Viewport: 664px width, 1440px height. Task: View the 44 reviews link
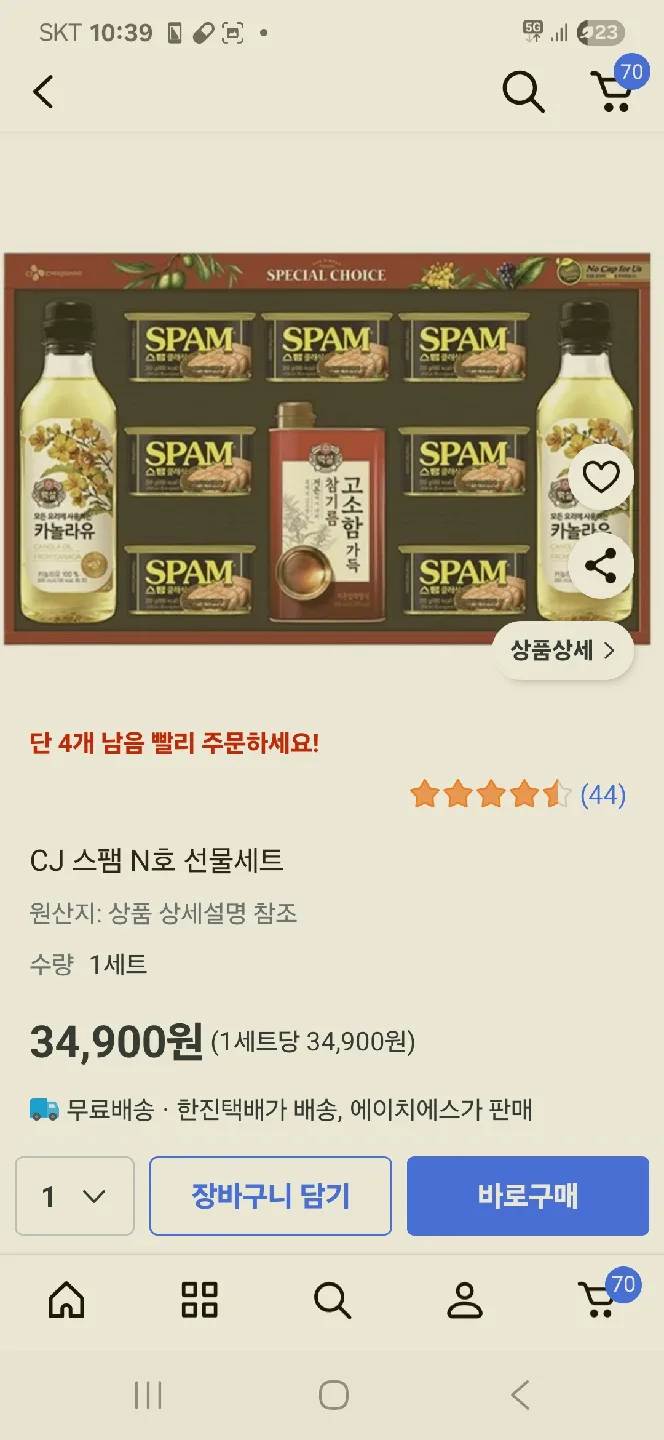[603, 795]
